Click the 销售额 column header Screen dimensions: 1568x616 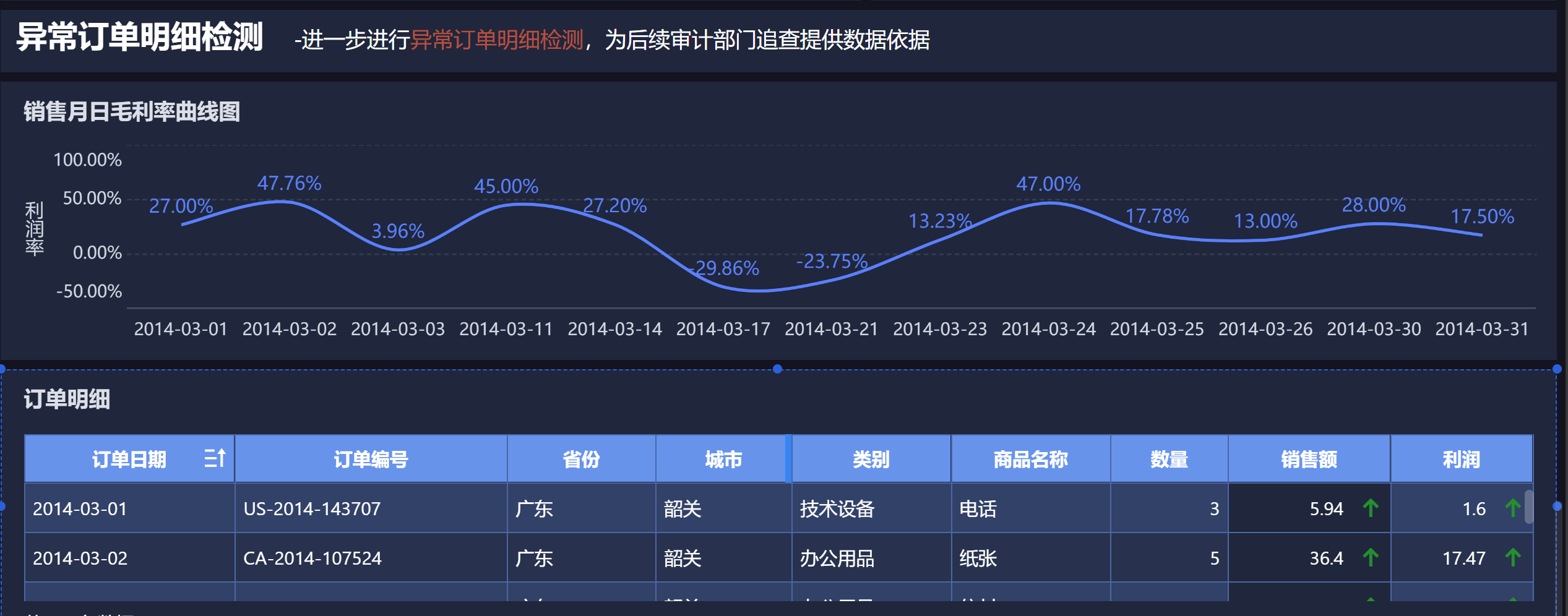click(x=1309, y=460)
